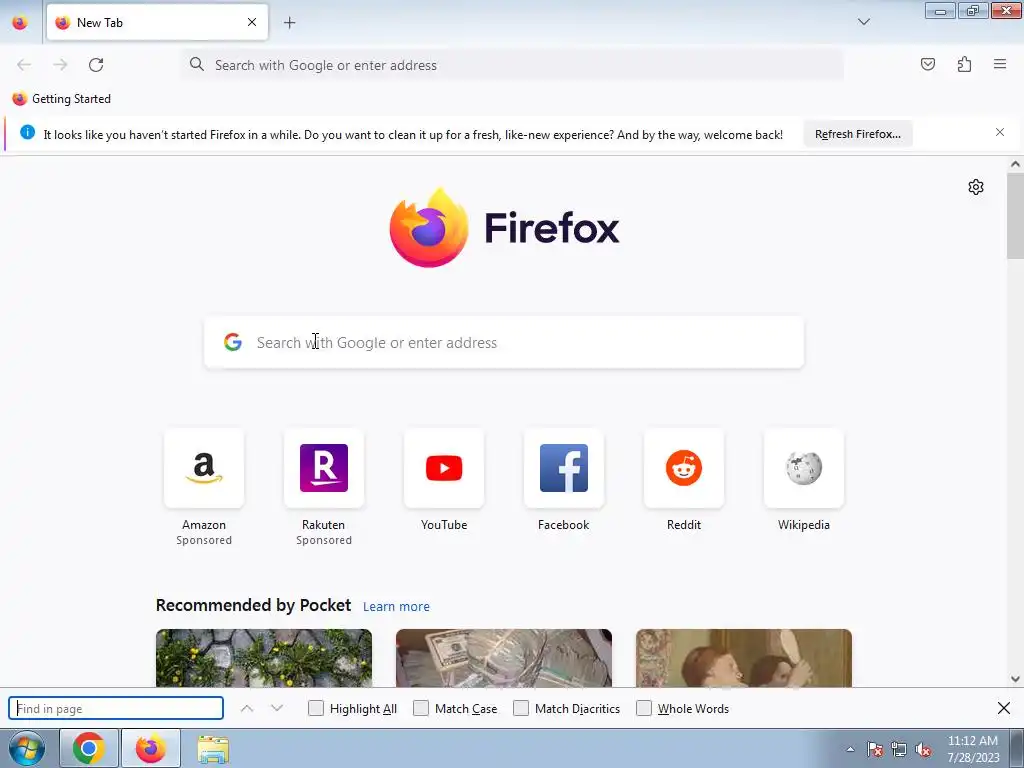Focus the center Google search box
The width and height of the screenshot is (1024, 768).
coord(504,342)
